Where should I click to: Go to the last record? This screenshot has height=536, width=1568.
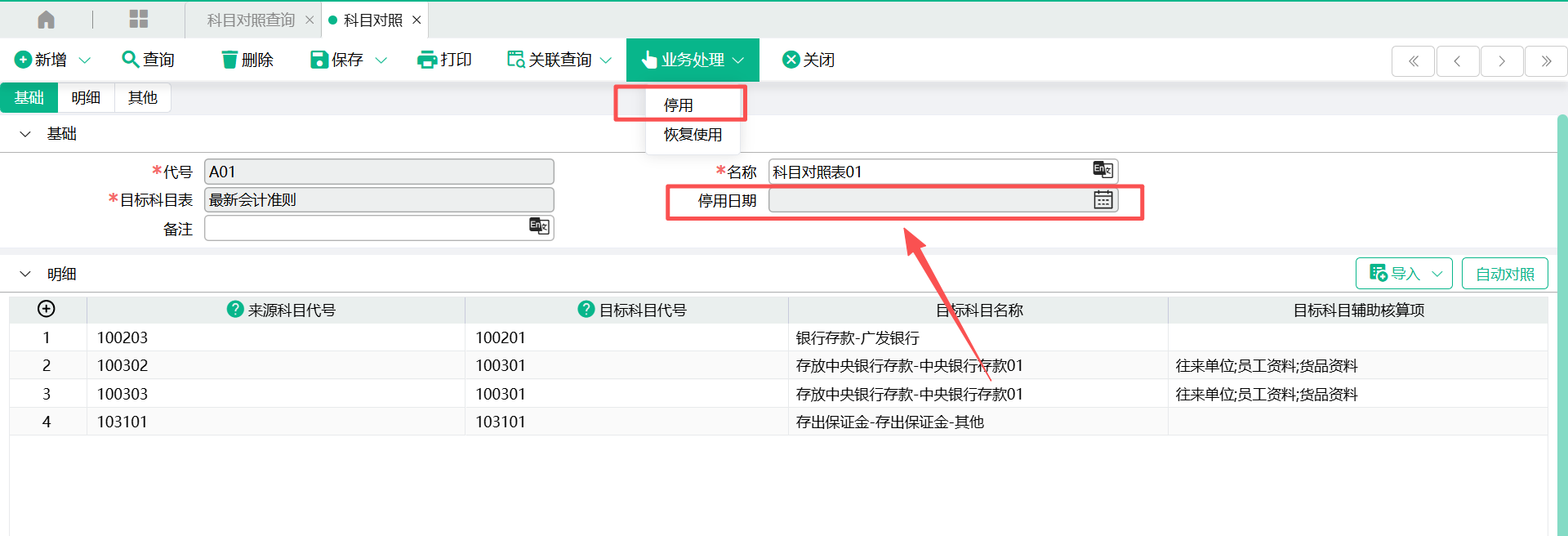pyautogui.click(x=1545, y=61)
